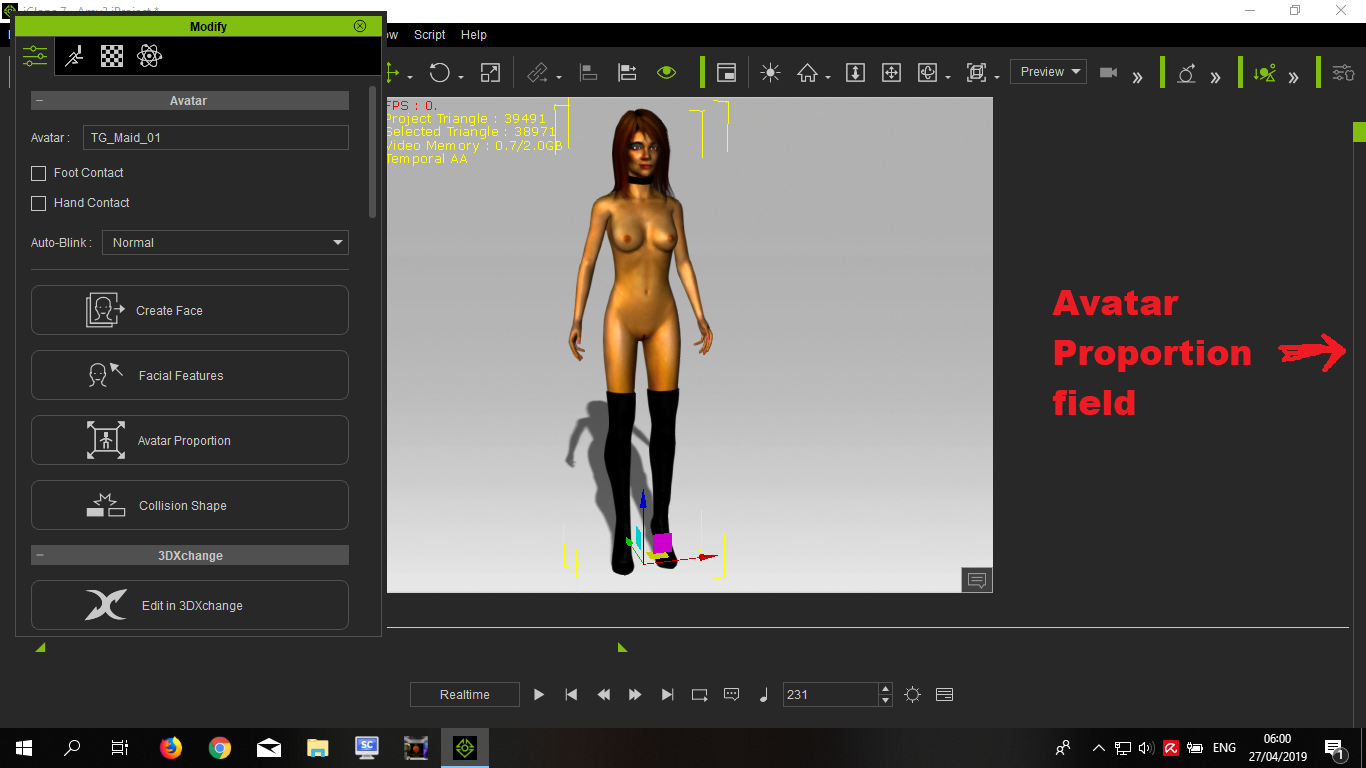The width and height of the screenshot is (1366, 768).
Task: Open the Help menu
Action: click(x=474, y=35)
